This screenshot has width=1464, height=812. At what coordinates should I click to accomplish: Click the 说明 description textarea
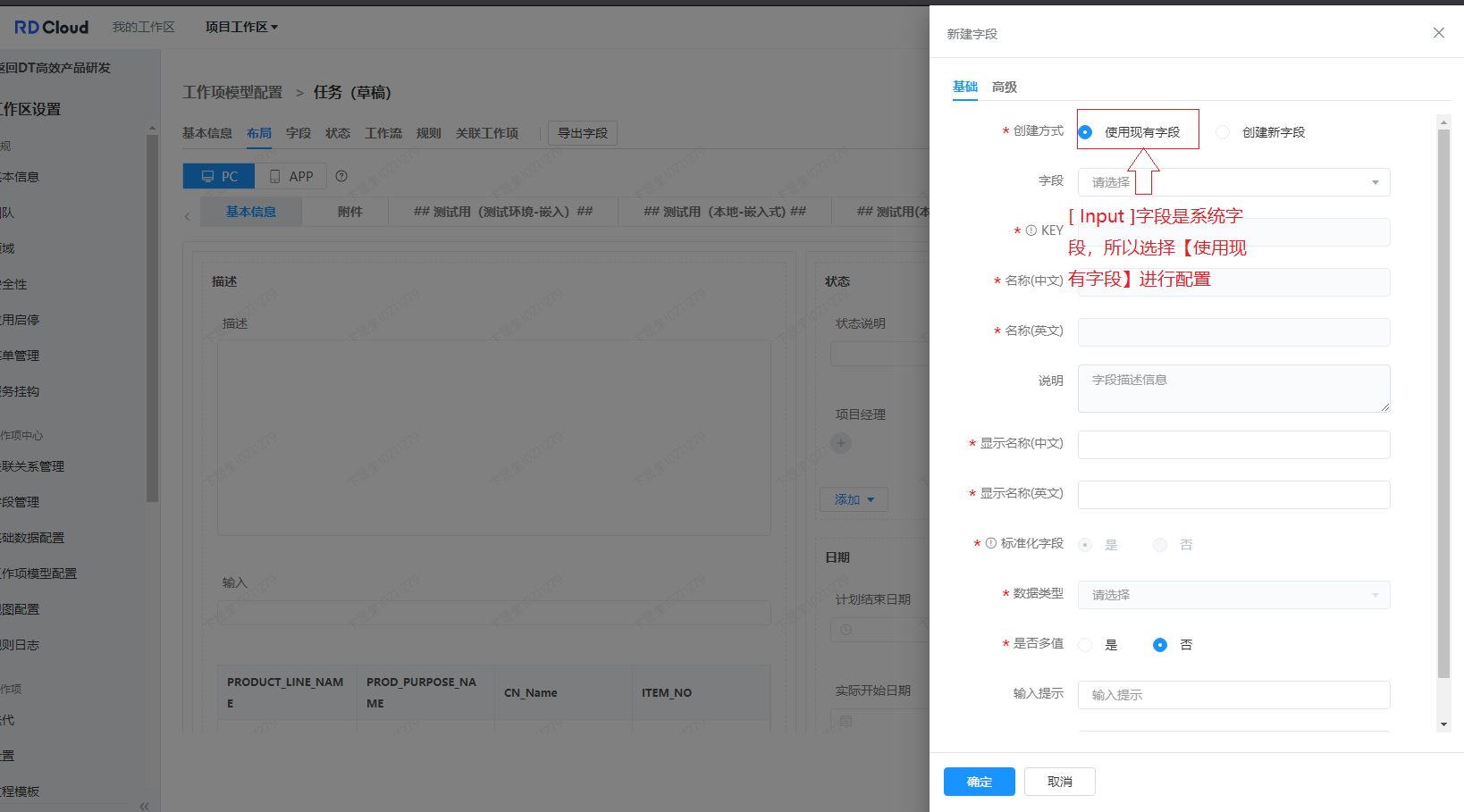(1234, 389)
